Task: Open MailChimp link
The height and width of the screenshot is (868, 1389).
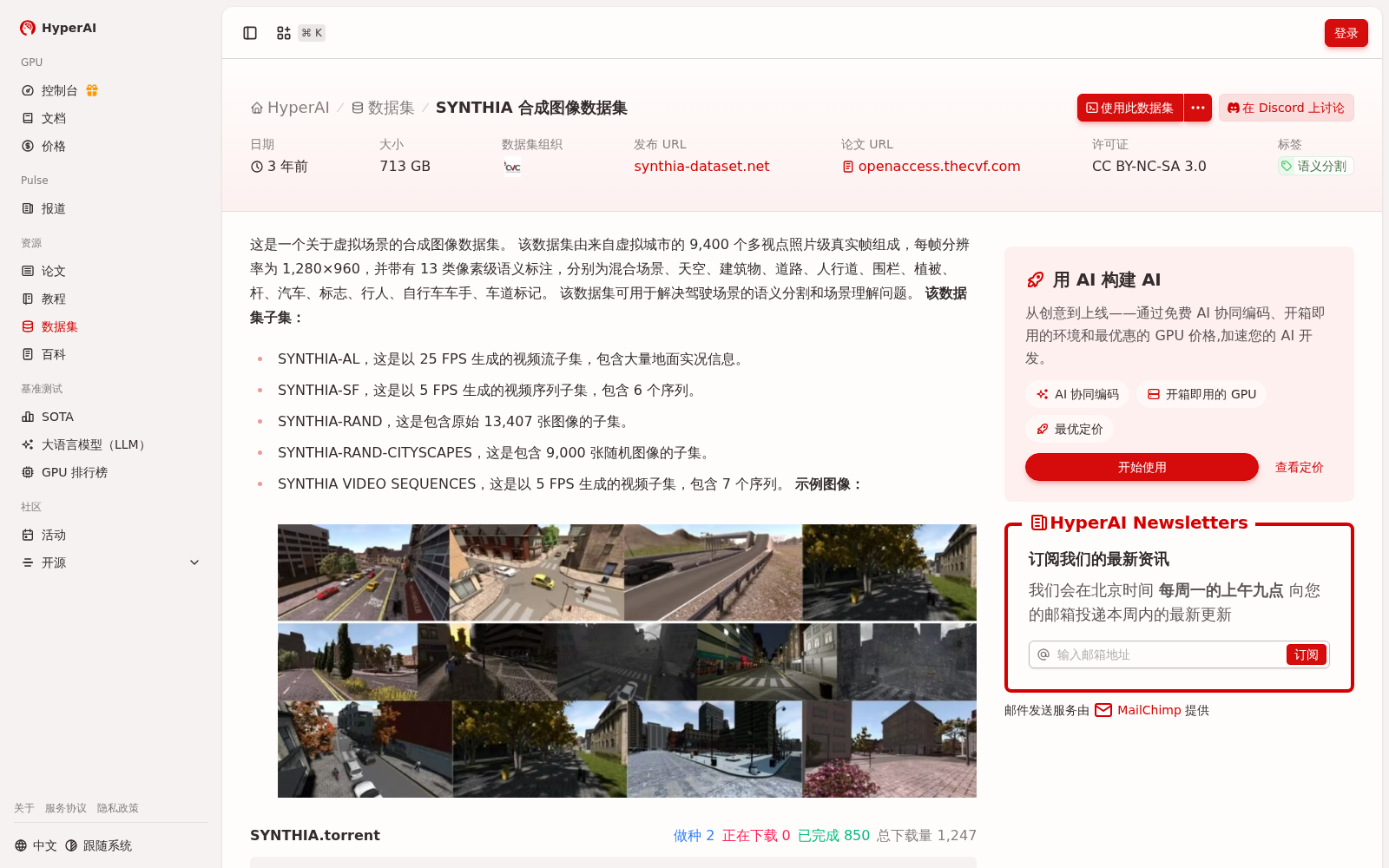Action: click(x=1149, y=710)
